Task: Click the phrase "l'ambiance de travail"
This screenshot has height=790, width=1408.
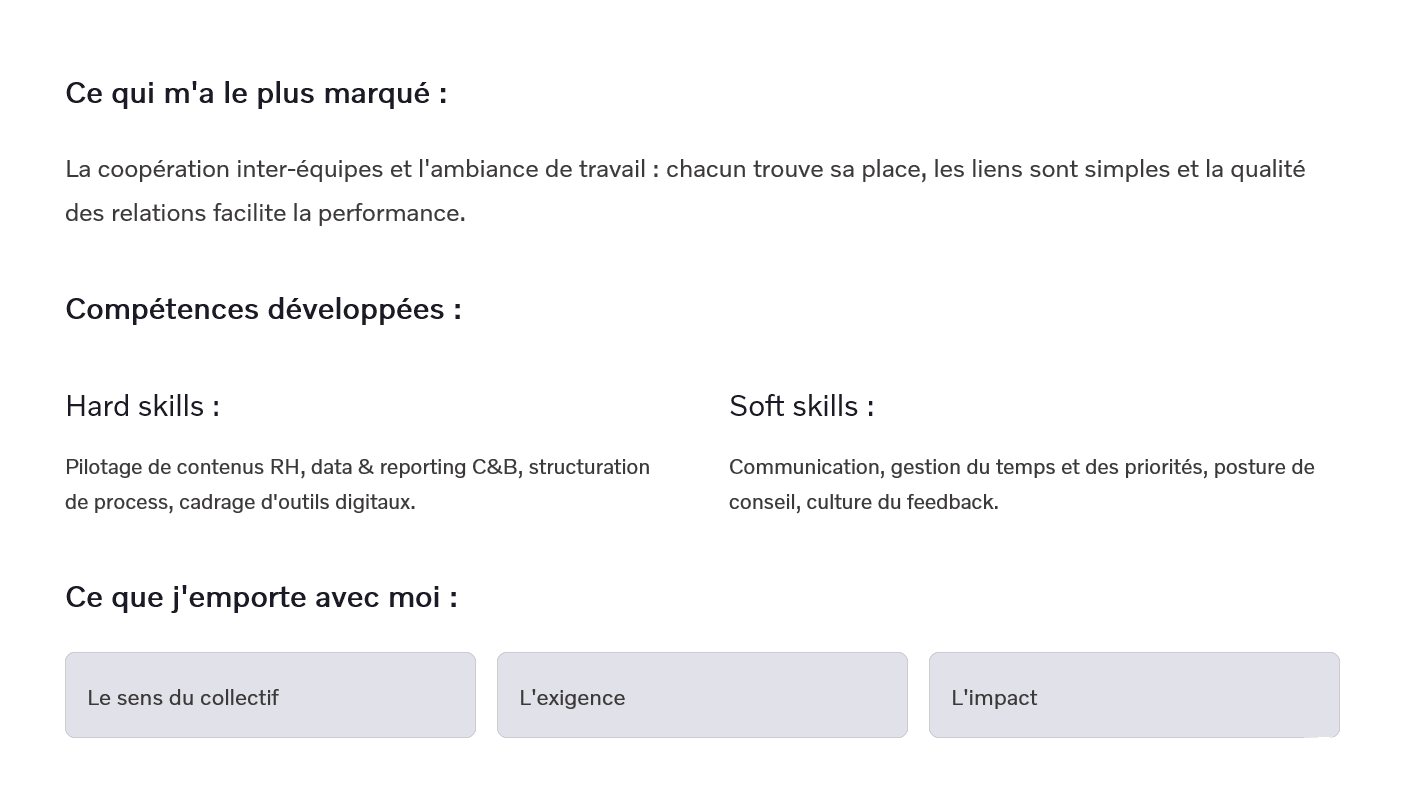Action: (x=530, y=169)
